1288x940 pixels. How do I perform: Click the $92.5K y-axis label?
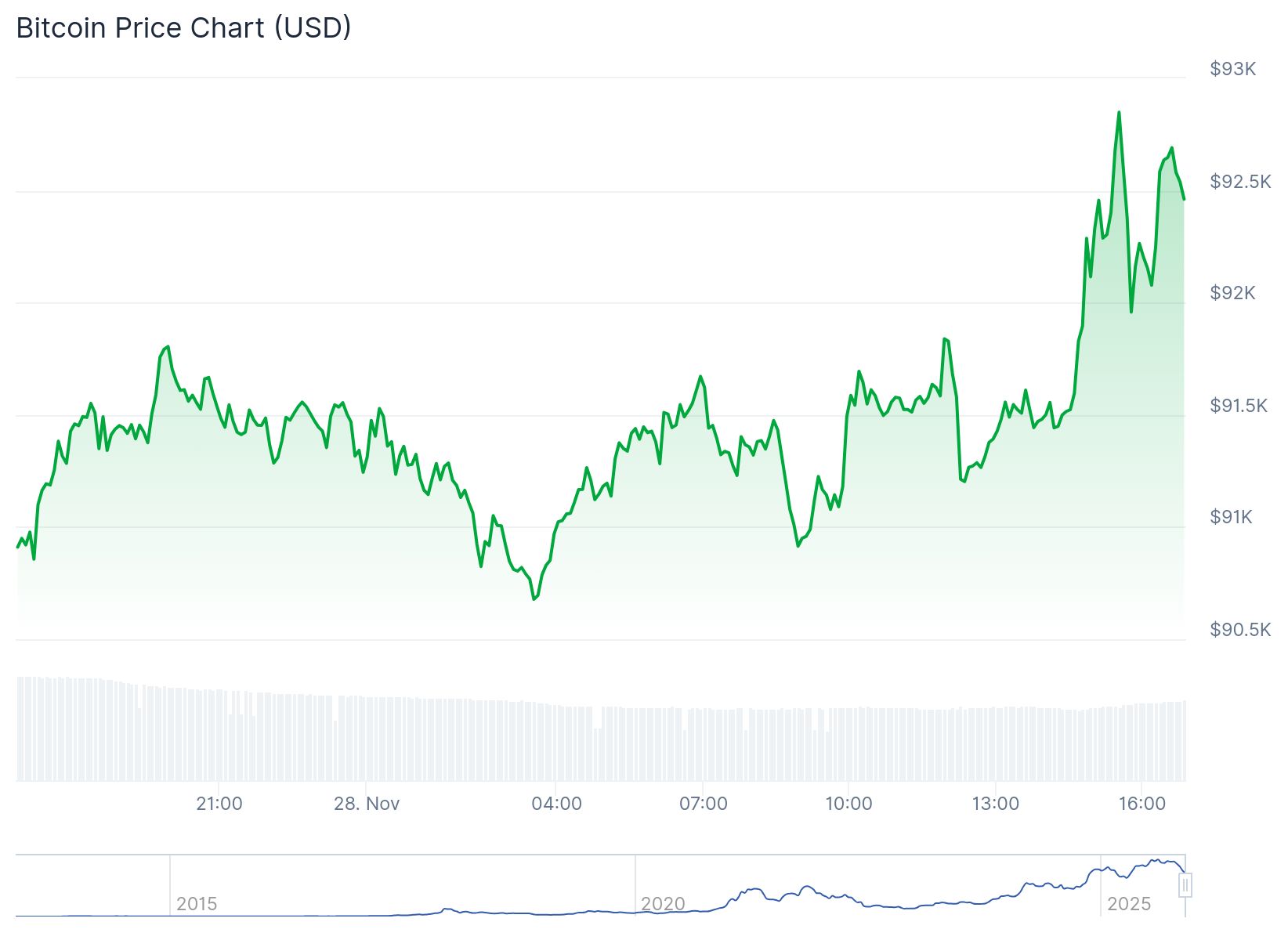pos(1240,182)
